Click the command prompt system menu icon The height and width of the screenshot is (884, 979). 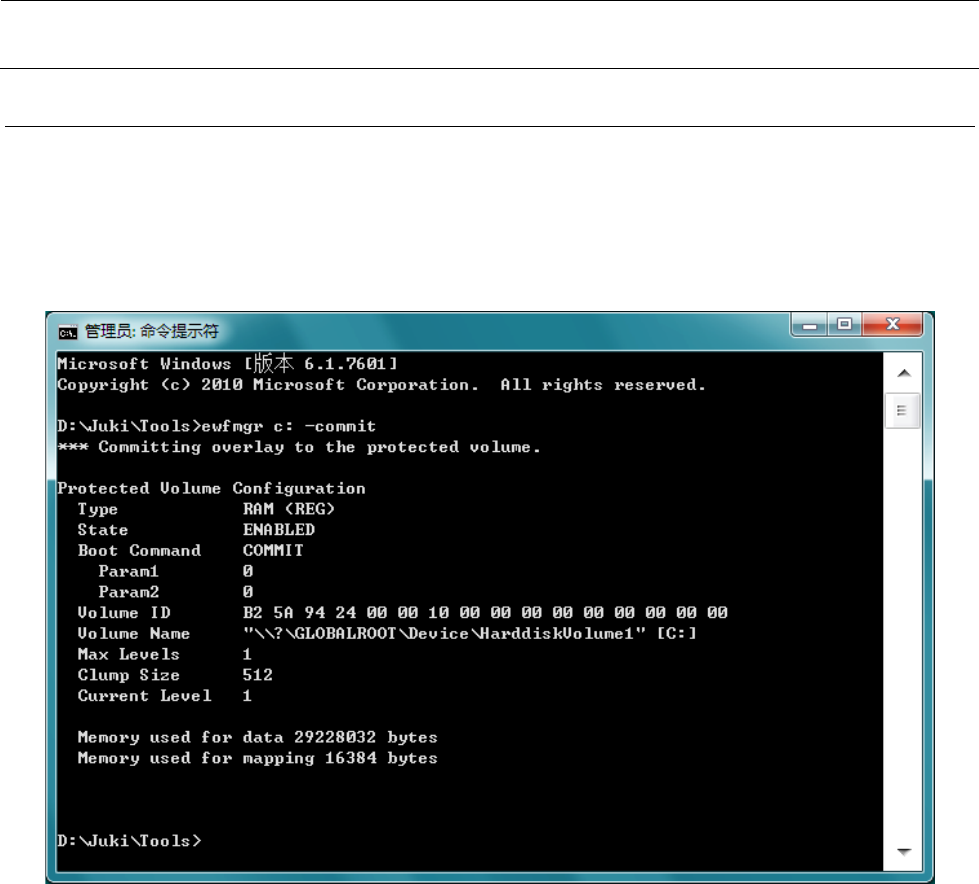click(67, 332)
